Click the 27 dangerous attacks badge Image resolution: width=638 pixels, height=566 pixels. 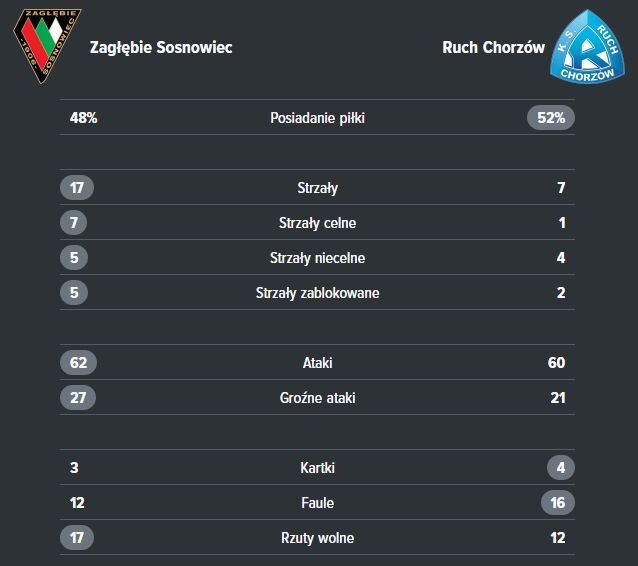pyautogui.click(x=78, y=398)
